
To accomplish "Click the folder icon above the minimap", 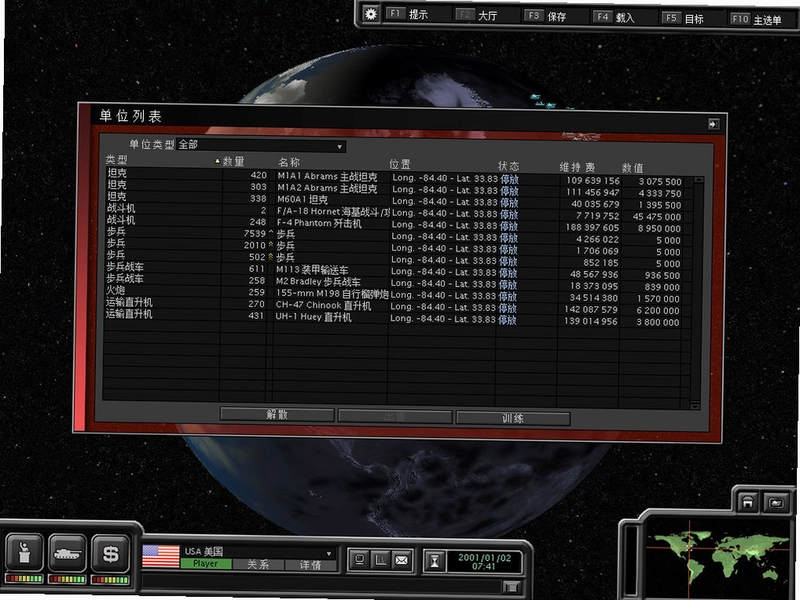I will pyautogui.click(x=776, y=503).
